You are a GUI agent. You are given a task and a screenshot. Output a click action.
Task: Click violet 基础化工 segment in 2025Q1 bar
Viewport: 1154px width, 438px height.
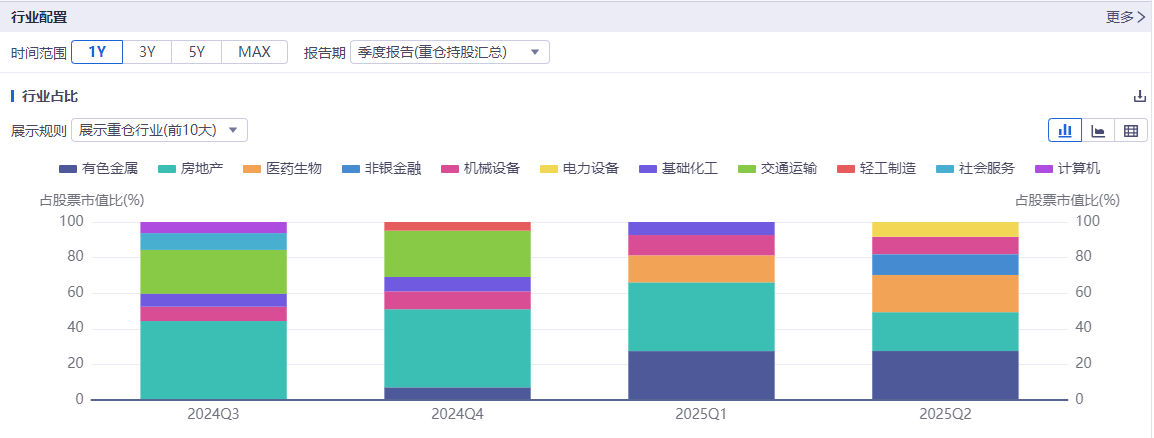click(701, 228)
